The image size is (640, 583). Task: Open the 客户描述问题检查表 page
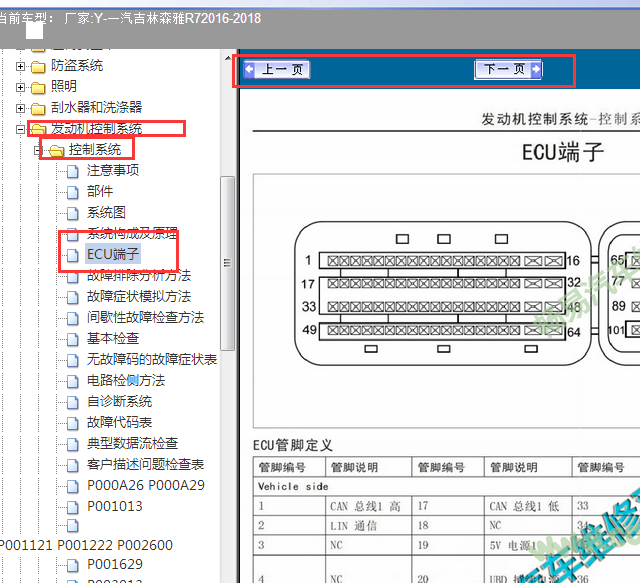click(x=145, y=465)
